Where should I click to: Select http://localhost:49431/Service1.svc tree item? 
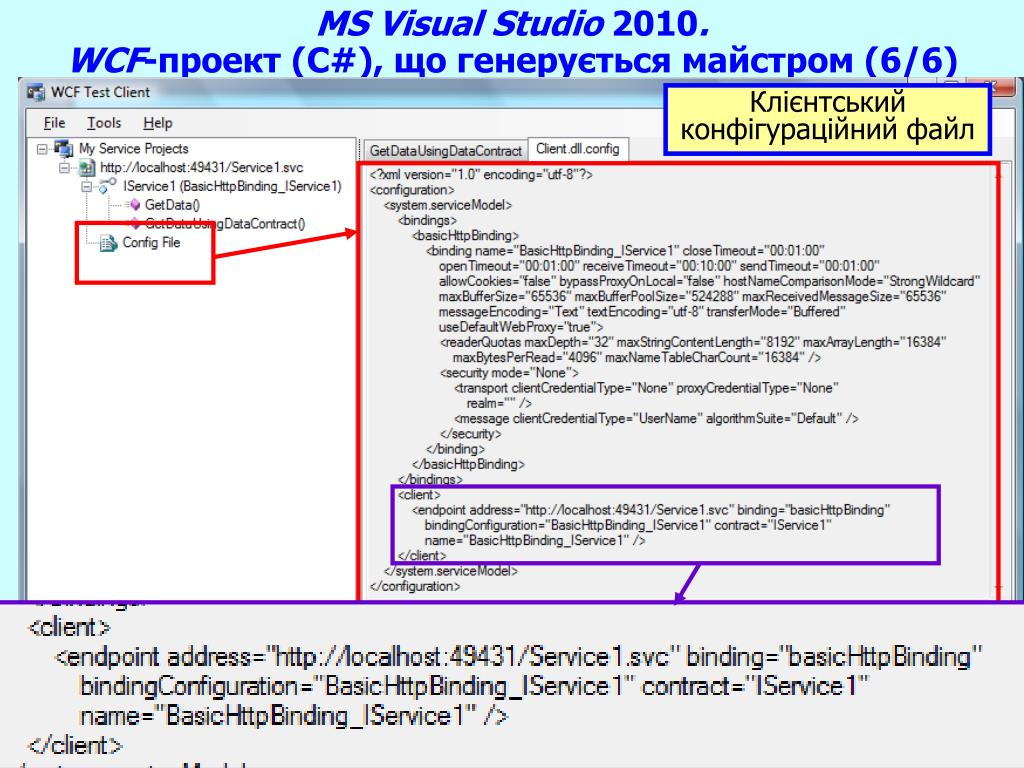[201, 168]
